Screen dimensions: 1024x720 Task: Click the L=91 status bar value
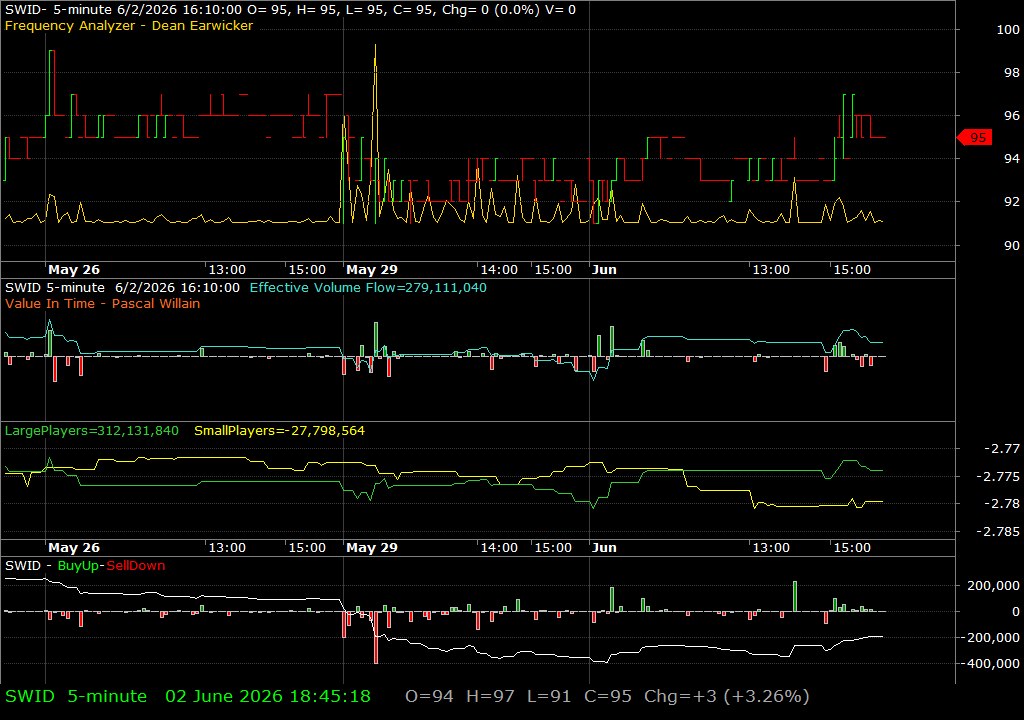point(549,696)
